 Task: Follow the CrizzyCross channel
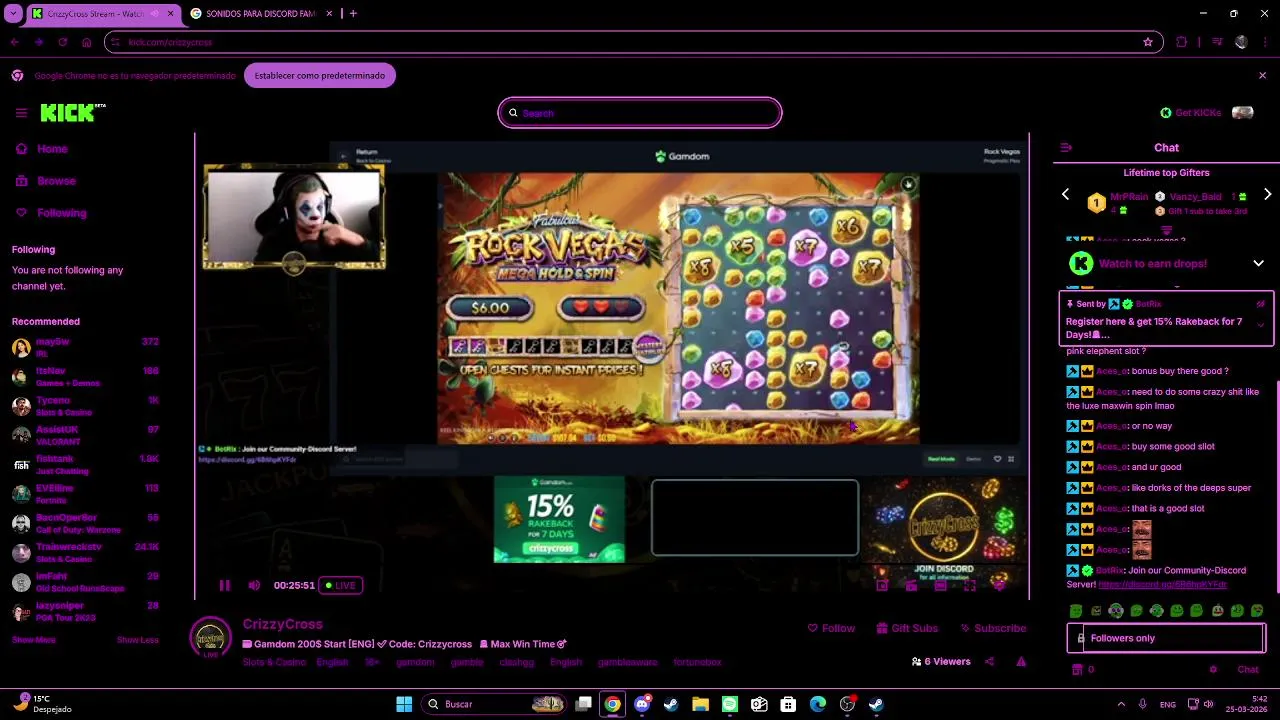[831, 628]
